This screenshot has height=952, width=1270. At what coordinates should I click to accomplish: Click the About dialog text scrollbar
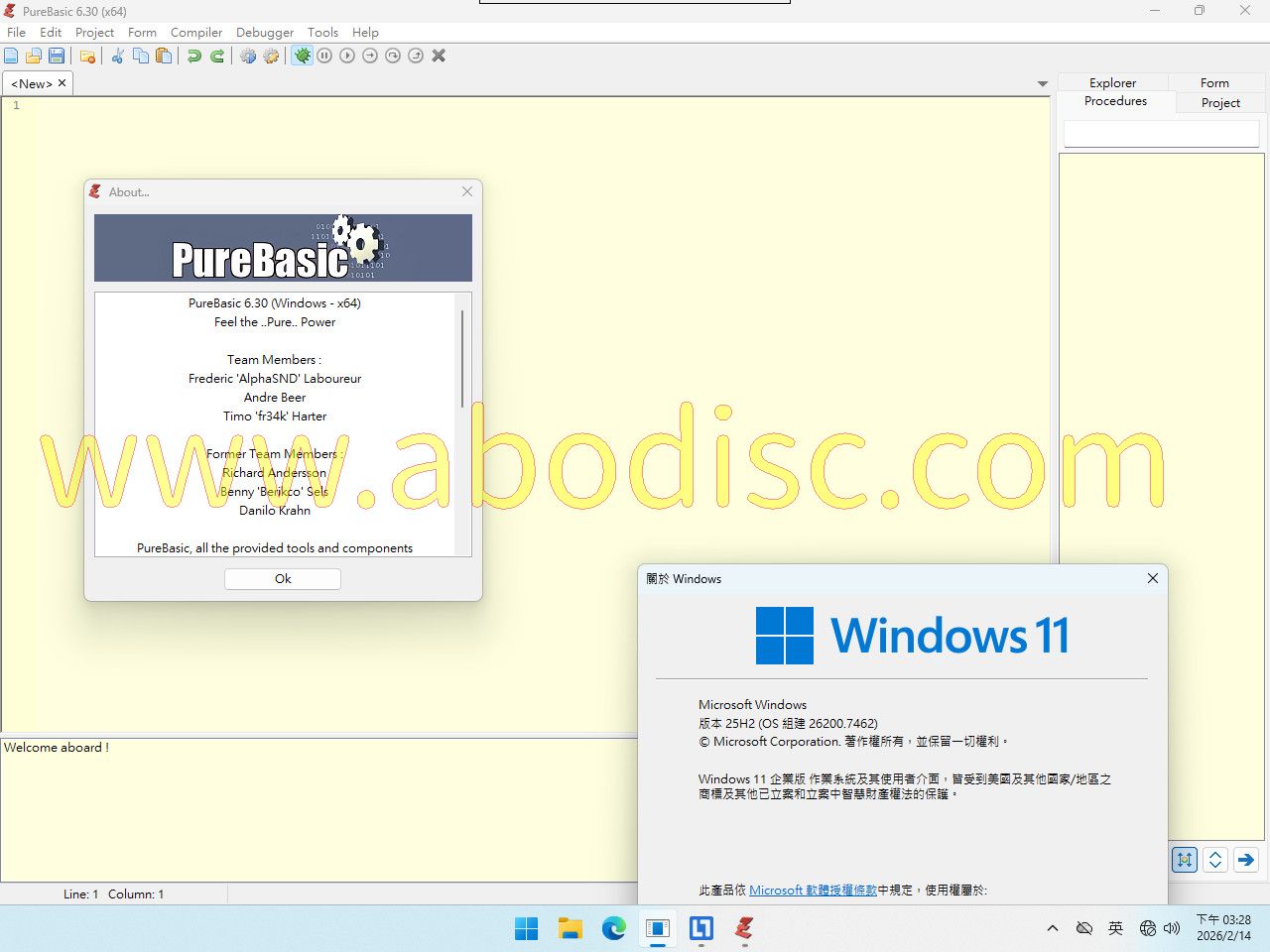[x=462, y=359]
